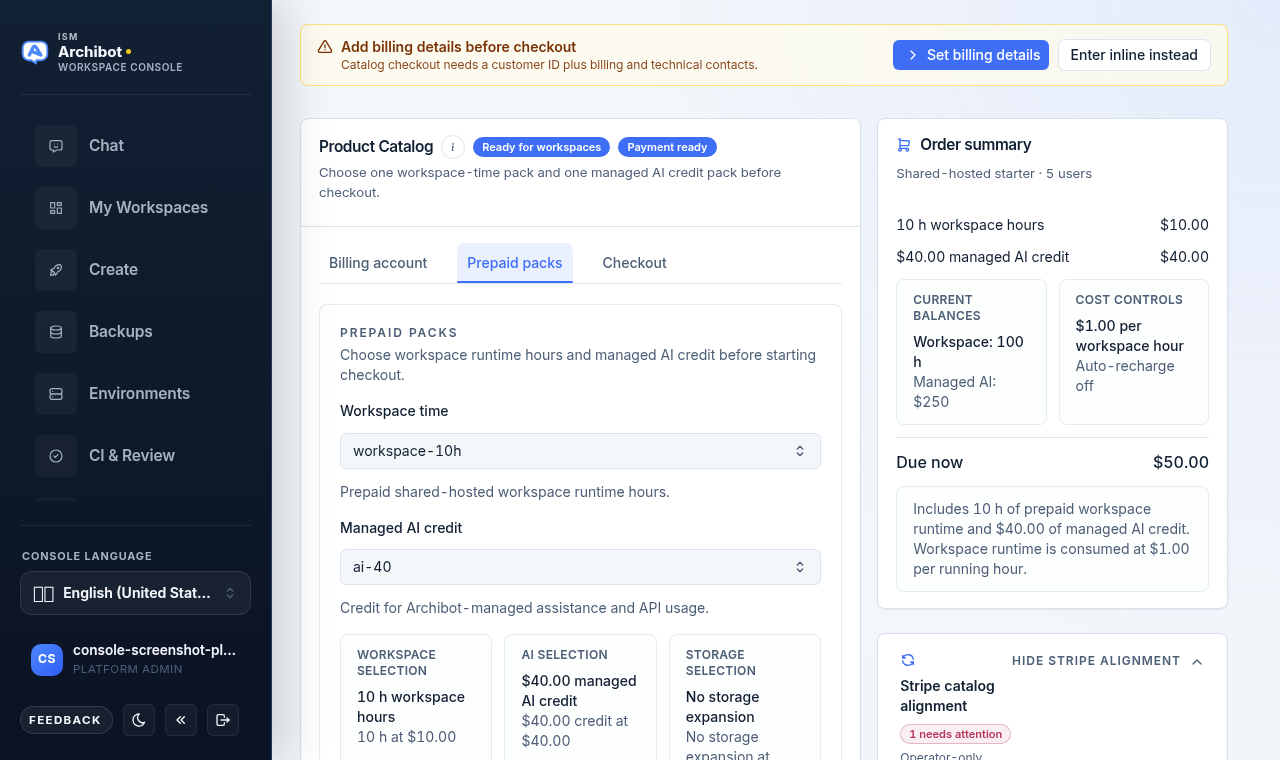Image resolution: width=1280 pixels, height=760 pixels.
Task: Click the Feedback button
Action: pyautogui.click(x=65, y=720)
